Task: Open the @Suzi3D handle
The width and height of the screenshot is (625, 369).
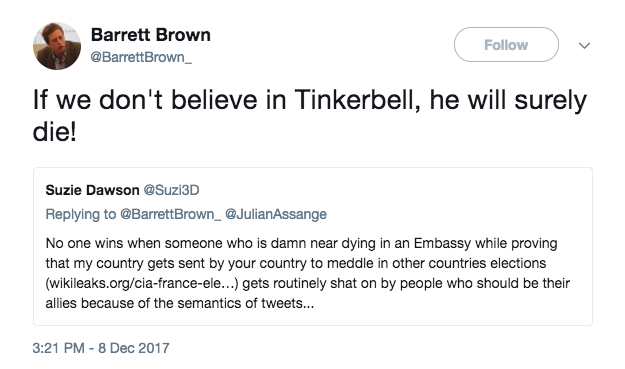Action: pos(171,190)
